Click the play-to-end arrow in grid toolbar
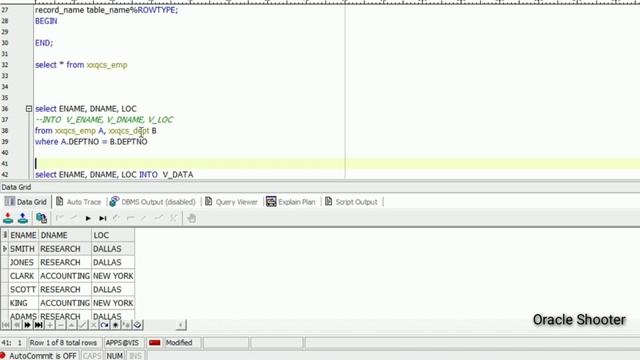The width and height of the screenshot is (640, 360). (103, 218)
